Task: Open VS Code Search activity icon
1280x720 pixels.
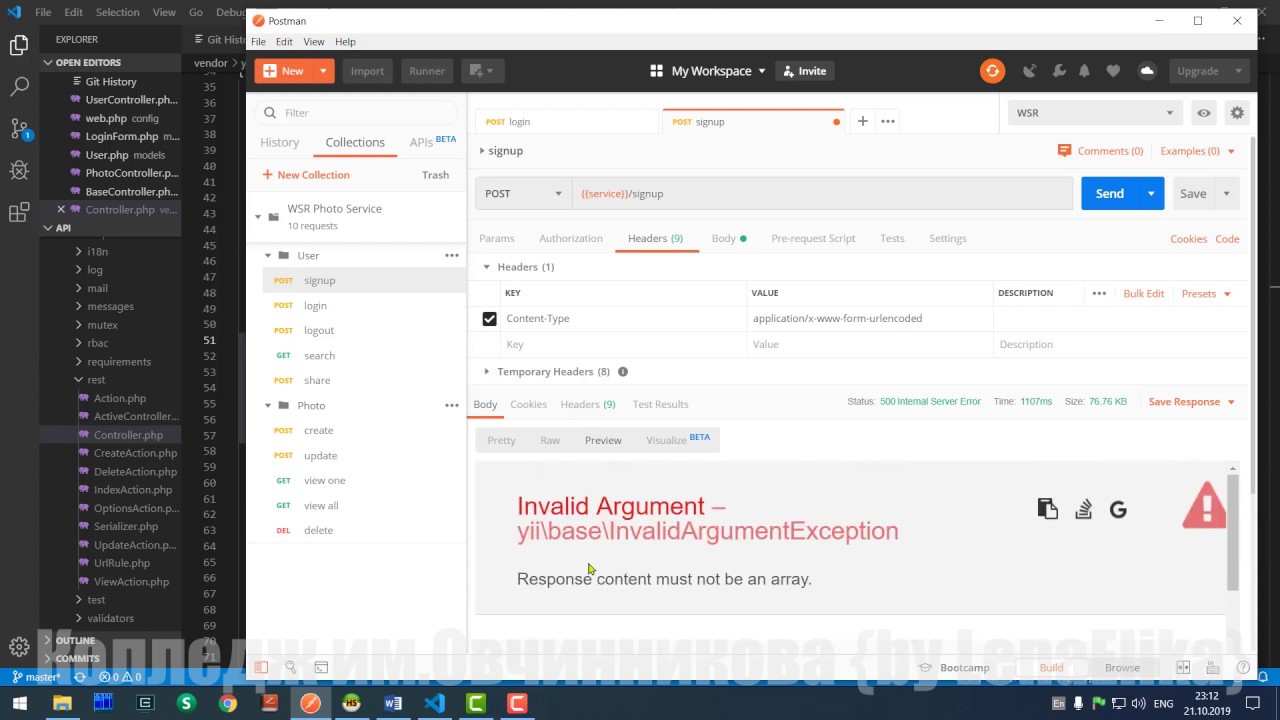Action: point(19,87)
